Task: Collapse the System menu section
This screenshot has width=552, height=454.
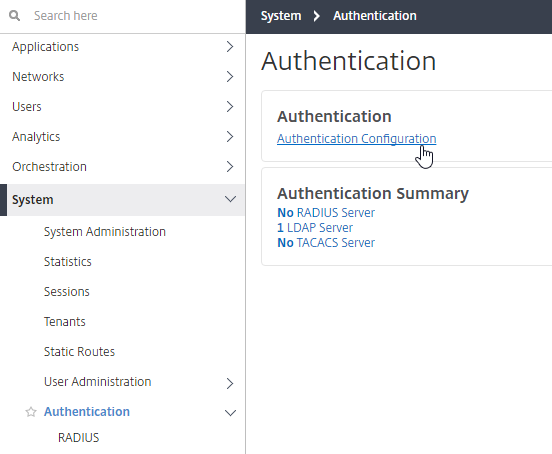Action: click(230, 199)
